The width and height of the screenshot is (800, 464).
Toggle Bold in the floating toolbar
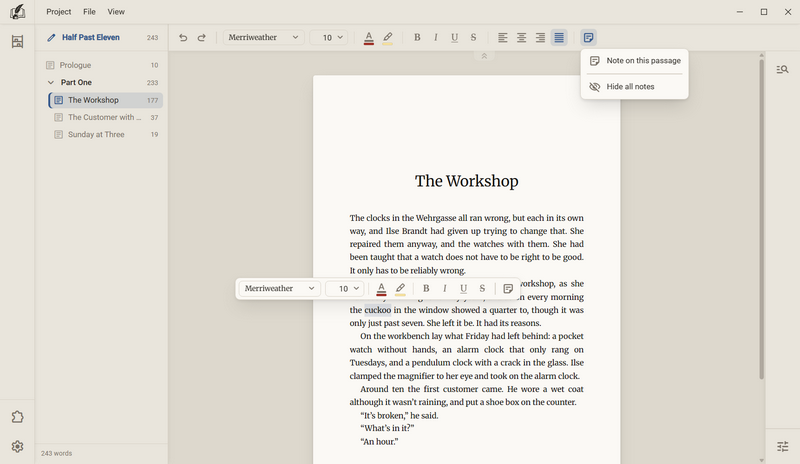point(426,288)
